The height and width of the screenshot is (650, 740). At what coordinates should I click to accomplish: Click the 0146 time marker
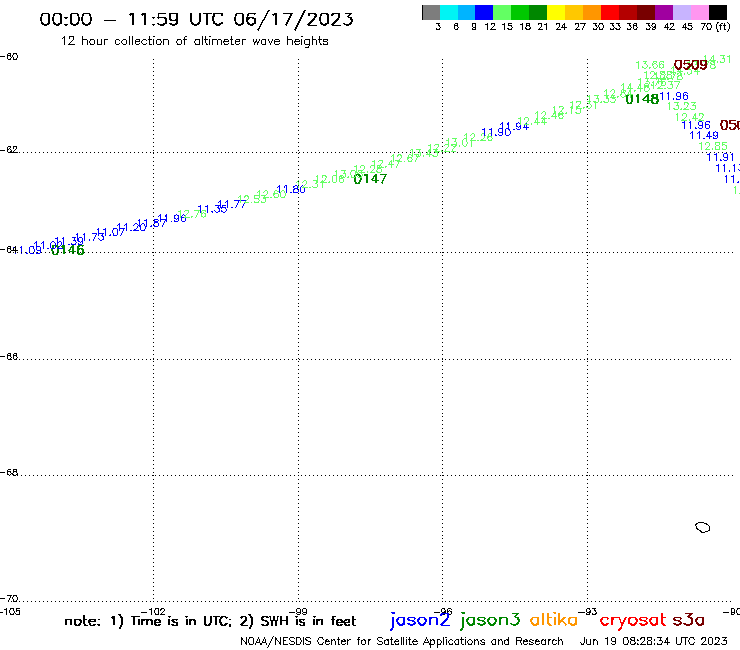coord(67,250)
